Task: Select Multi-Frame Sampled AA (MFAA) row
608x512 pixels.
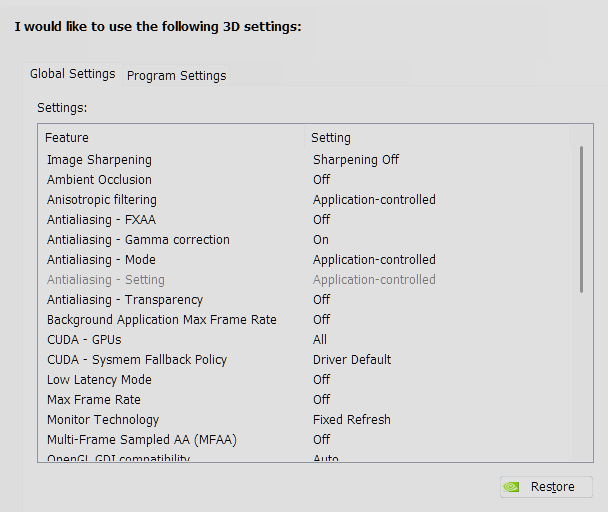Action: pos(307,439)
